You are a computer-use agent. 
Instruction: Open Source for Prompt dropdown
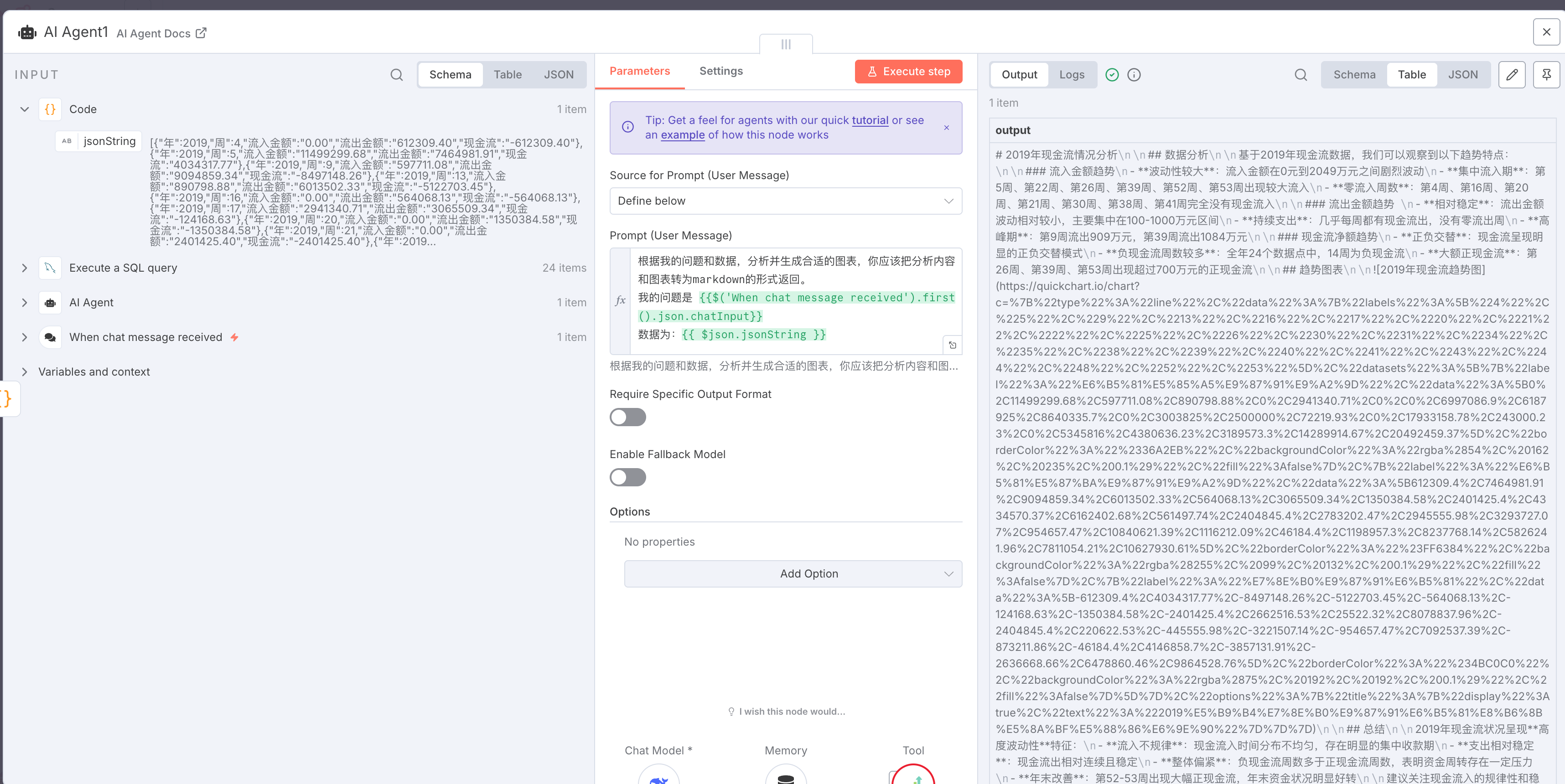(785, 201)
